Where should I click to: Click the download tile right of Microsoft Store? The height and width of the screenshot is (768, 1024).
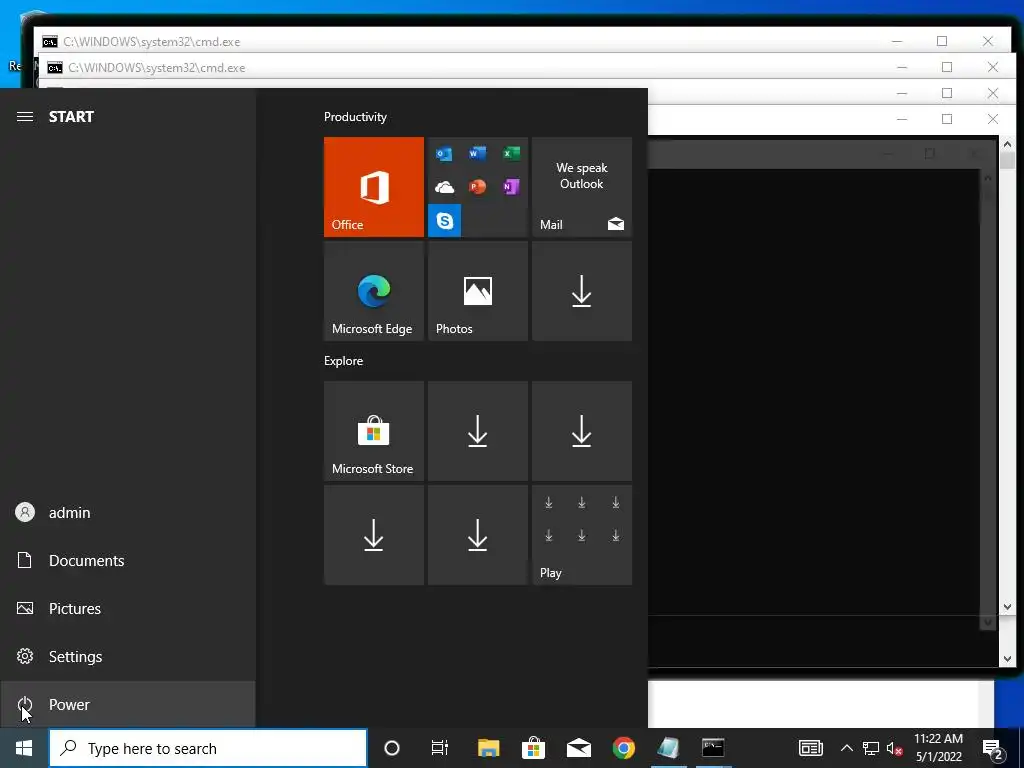(477, 431)
